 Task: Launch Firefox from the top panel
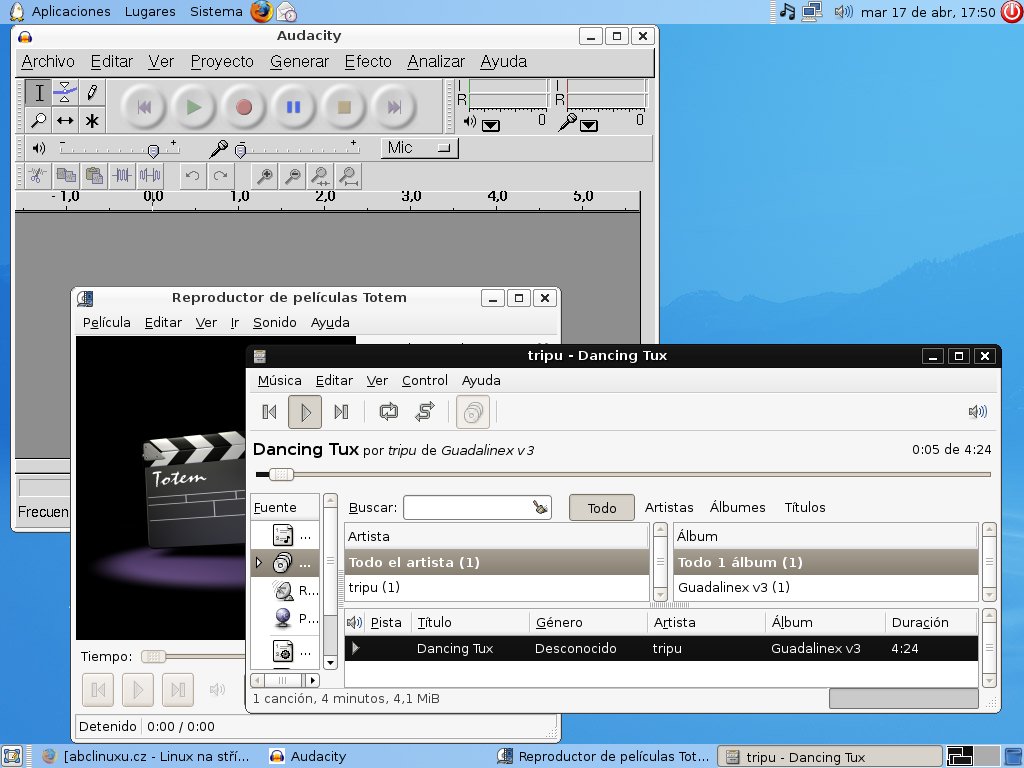pyautogui.click(x=261, y=11)
